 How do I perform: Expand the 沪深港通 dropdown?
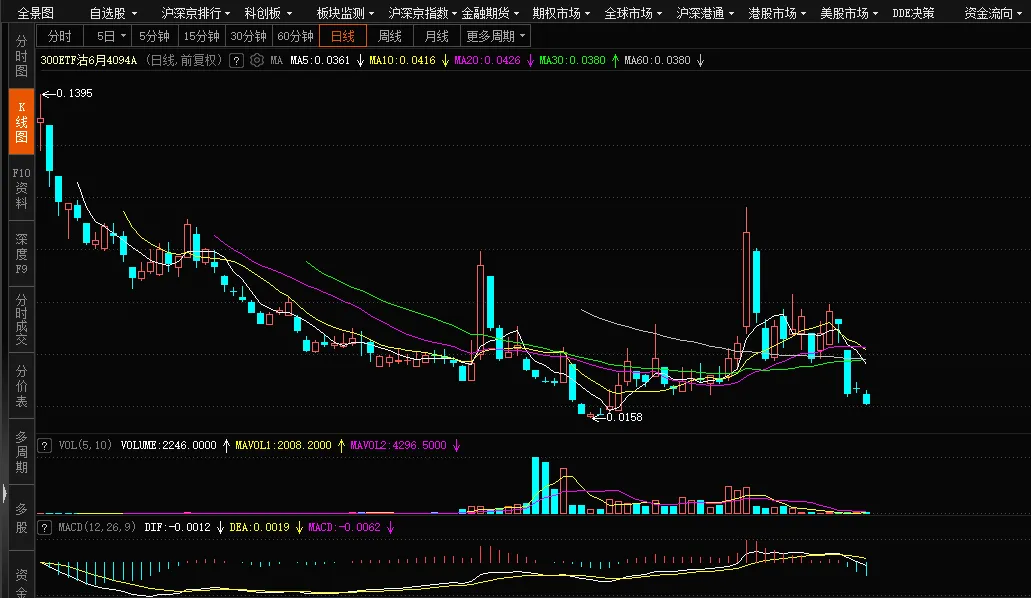pos(706,13)
